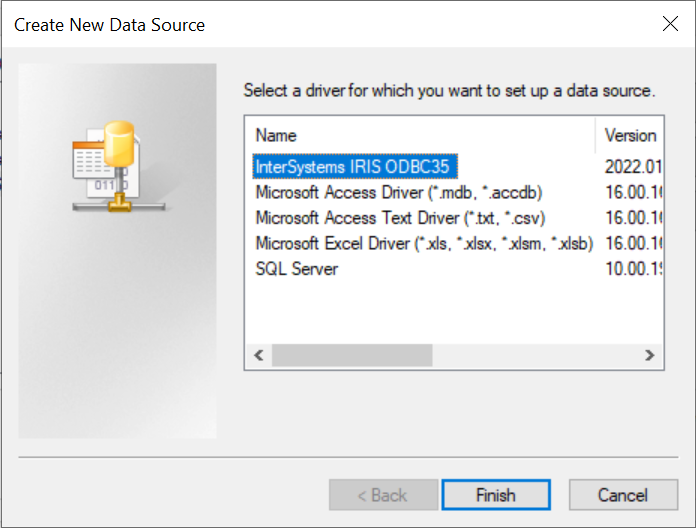Click the SQL Server version 10.00 cell
The height and width of the screenshot is (528, 696).
tap(633, 270)
